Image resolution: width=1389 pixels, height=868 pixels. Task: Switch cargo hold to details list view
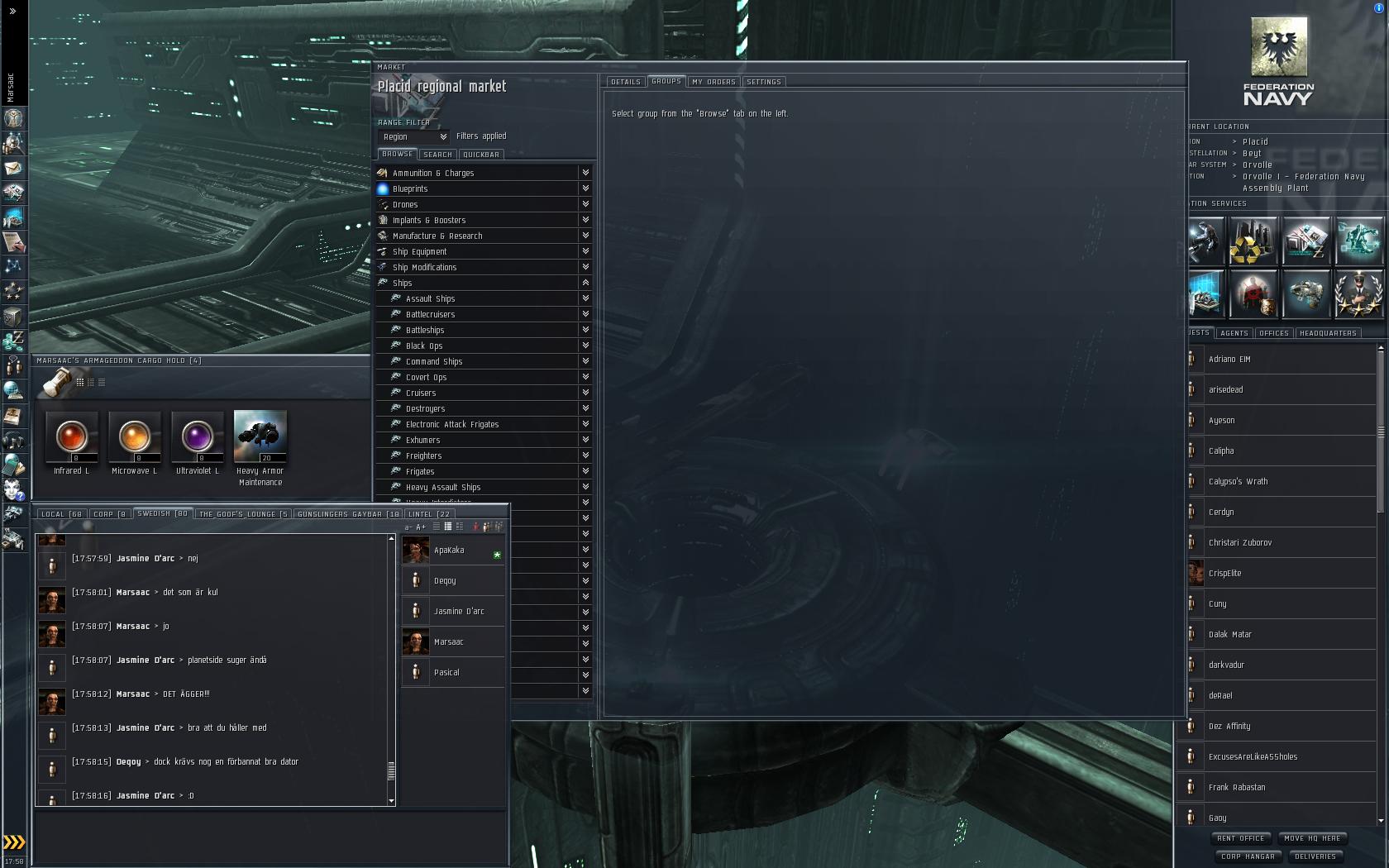pyautogui.click(x=91, y=382)
